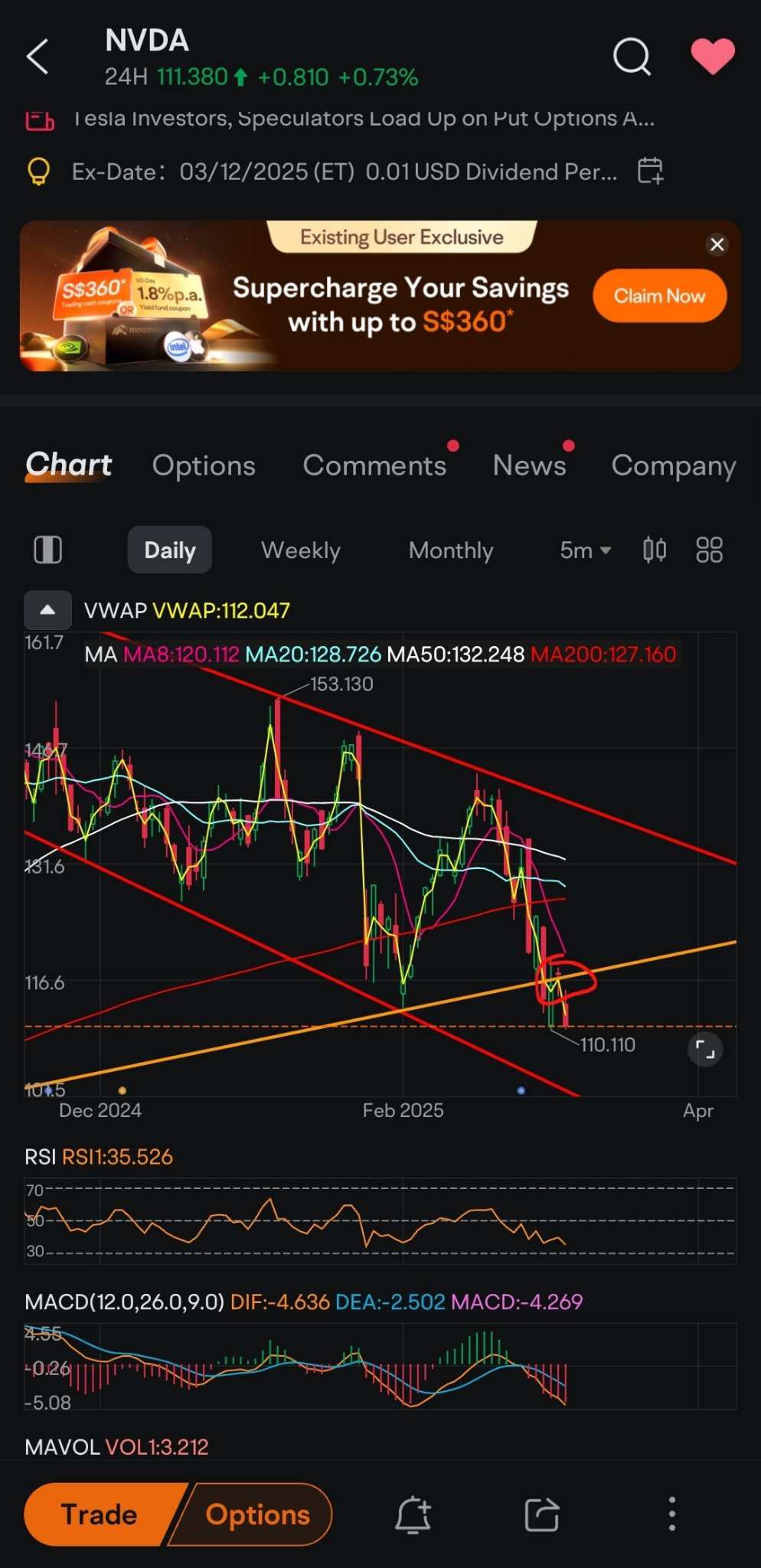
Task: Select the Weekly timeframe
Action: tap(301, 550)
